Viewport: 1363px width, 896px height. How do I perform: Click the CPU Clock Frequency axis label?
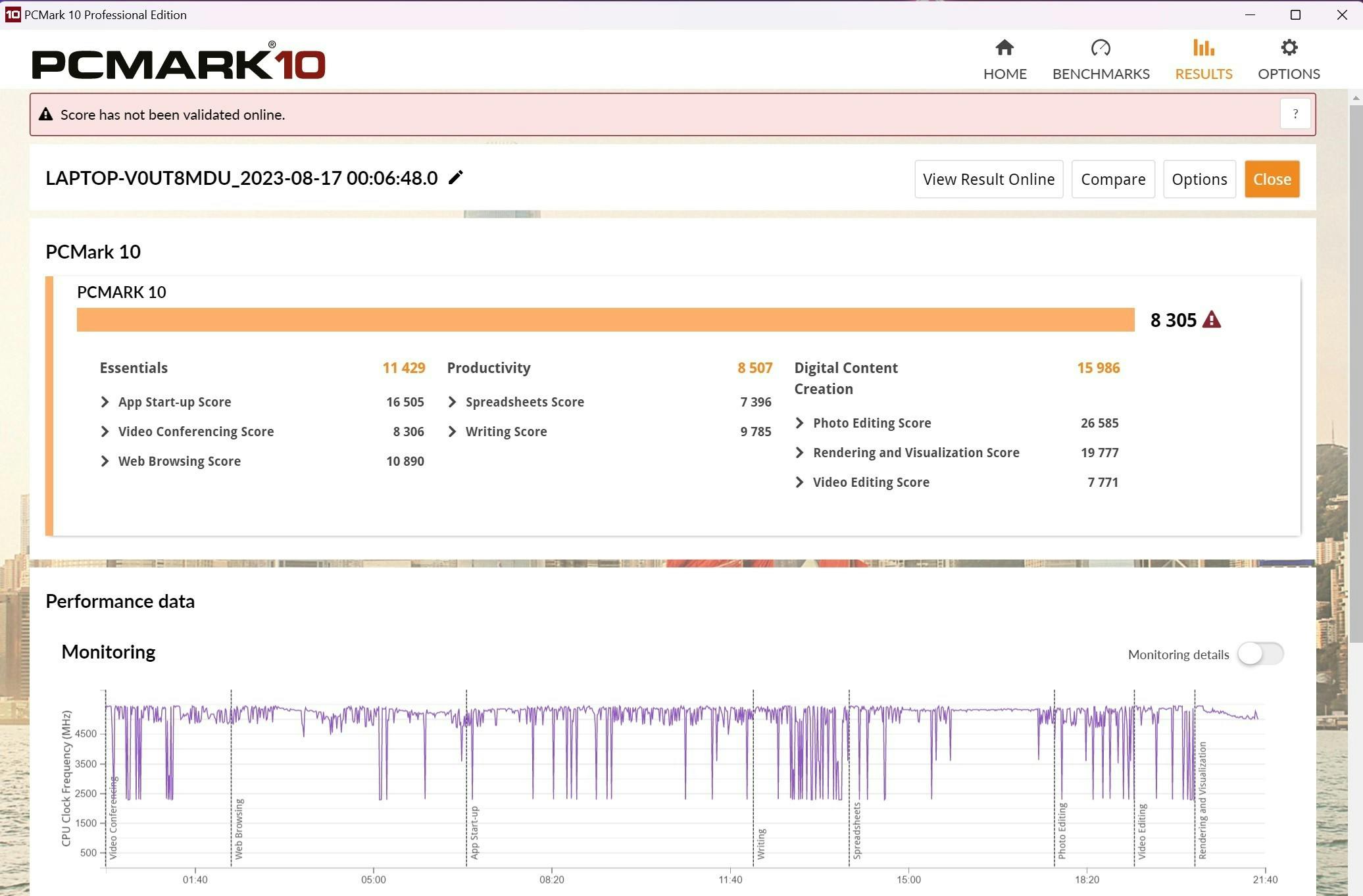(x=66, y=778)
